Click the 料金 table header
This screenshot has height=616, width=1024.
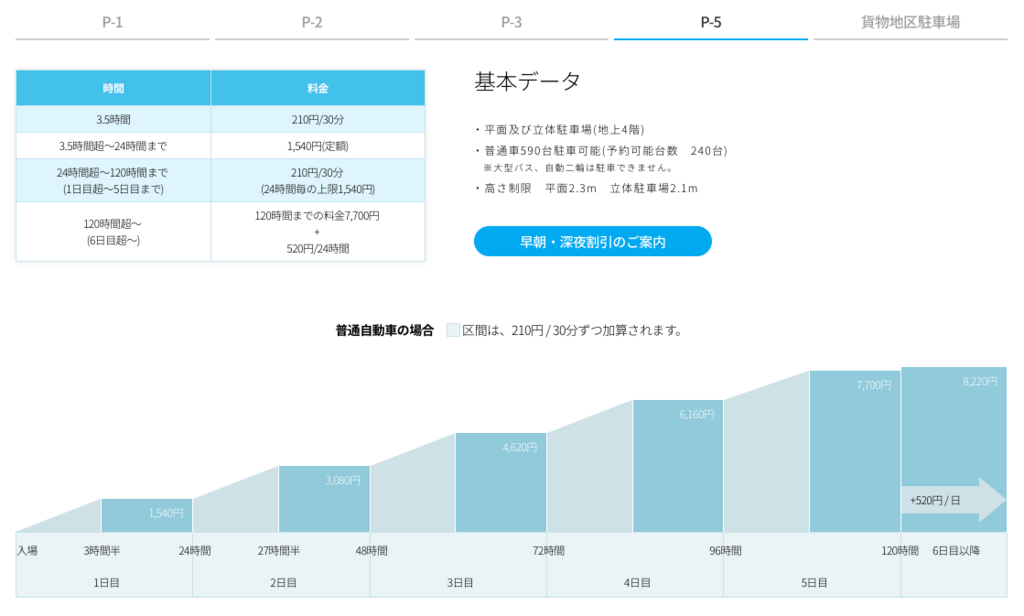point(318,88)
